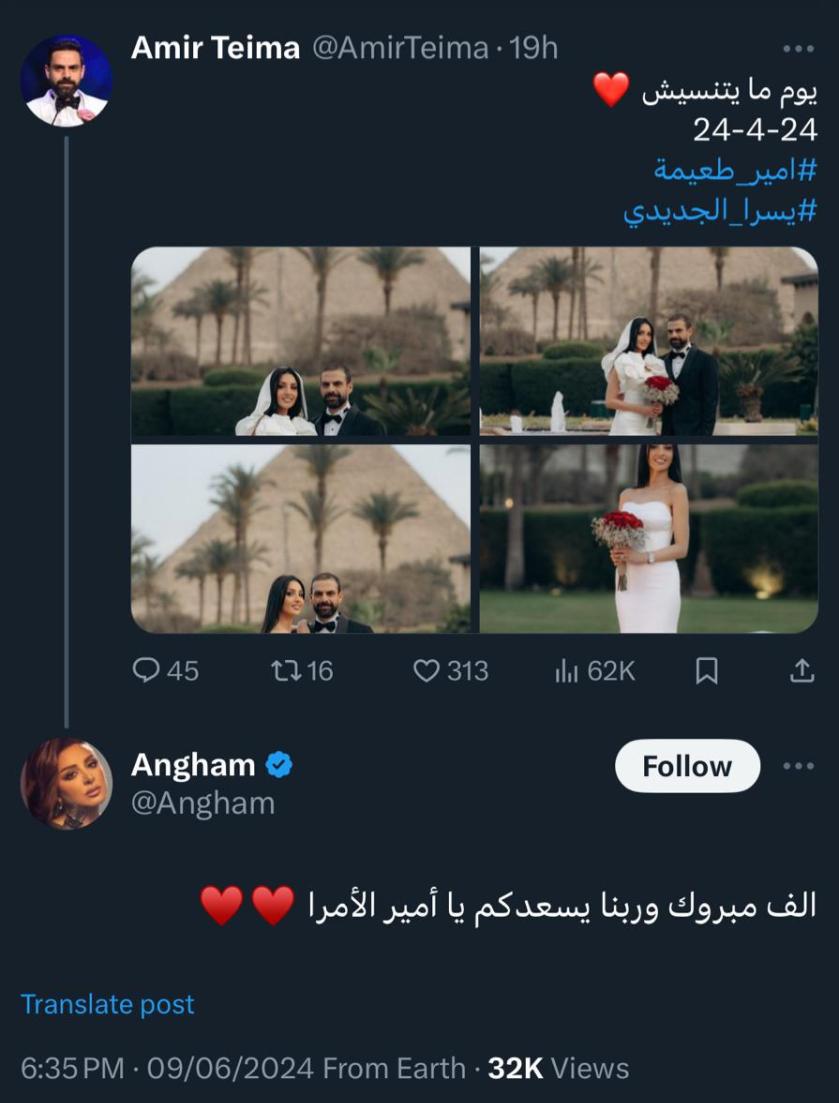Viewport: 839px width, 1103px height.
Task: Follow the Angham account
Action: point(687,766)
